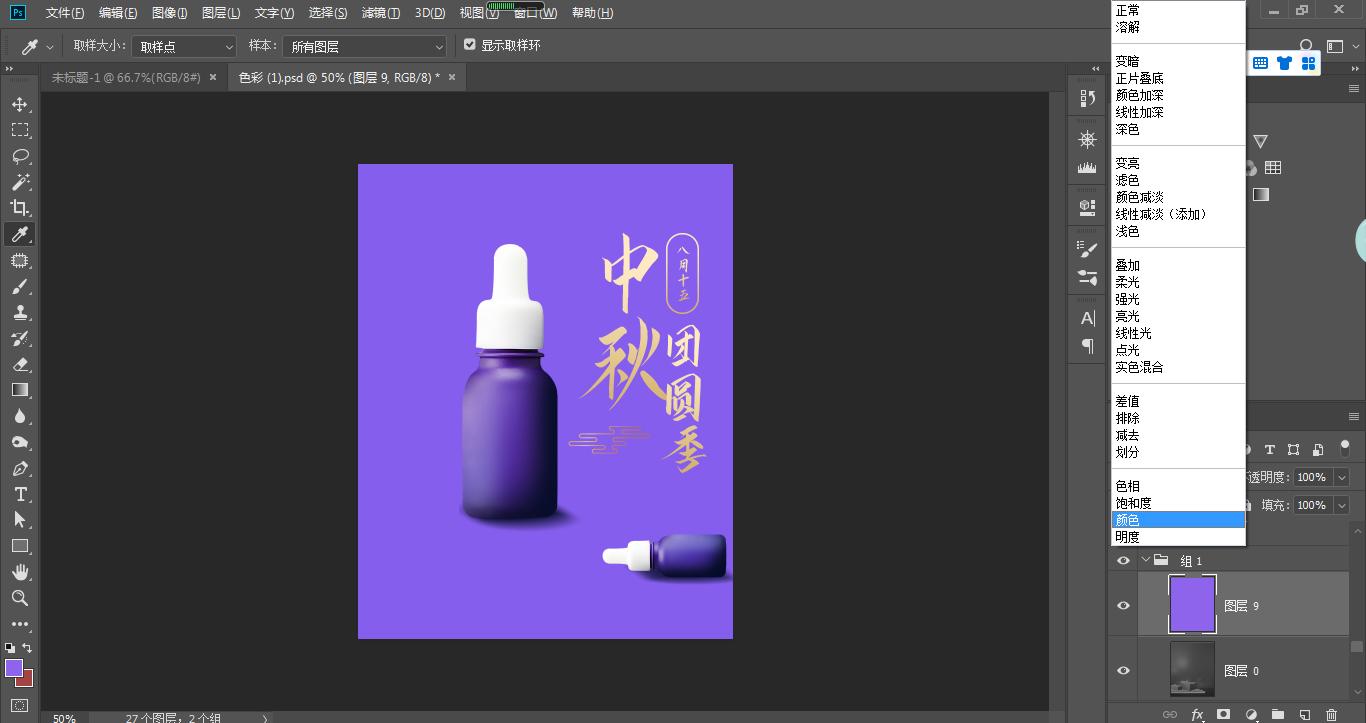
Task: Open the 取样大小 dropdown
Action: coord(184,45)
